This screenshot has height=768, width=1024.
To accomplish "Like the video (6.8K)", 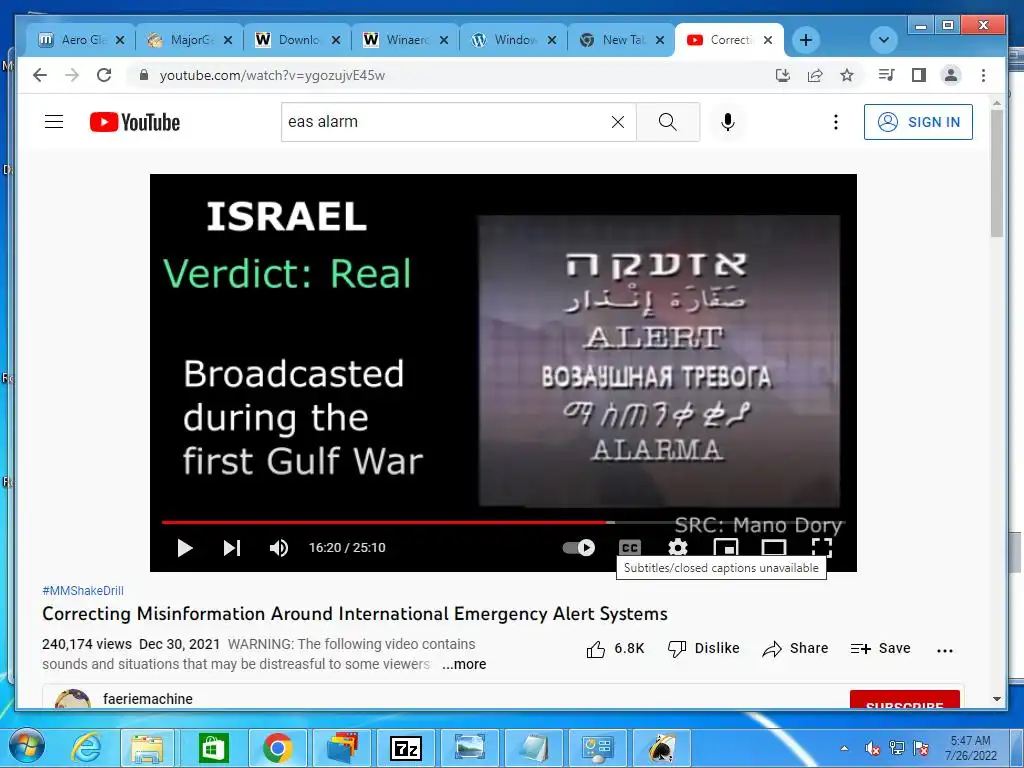I will point(615,648).
